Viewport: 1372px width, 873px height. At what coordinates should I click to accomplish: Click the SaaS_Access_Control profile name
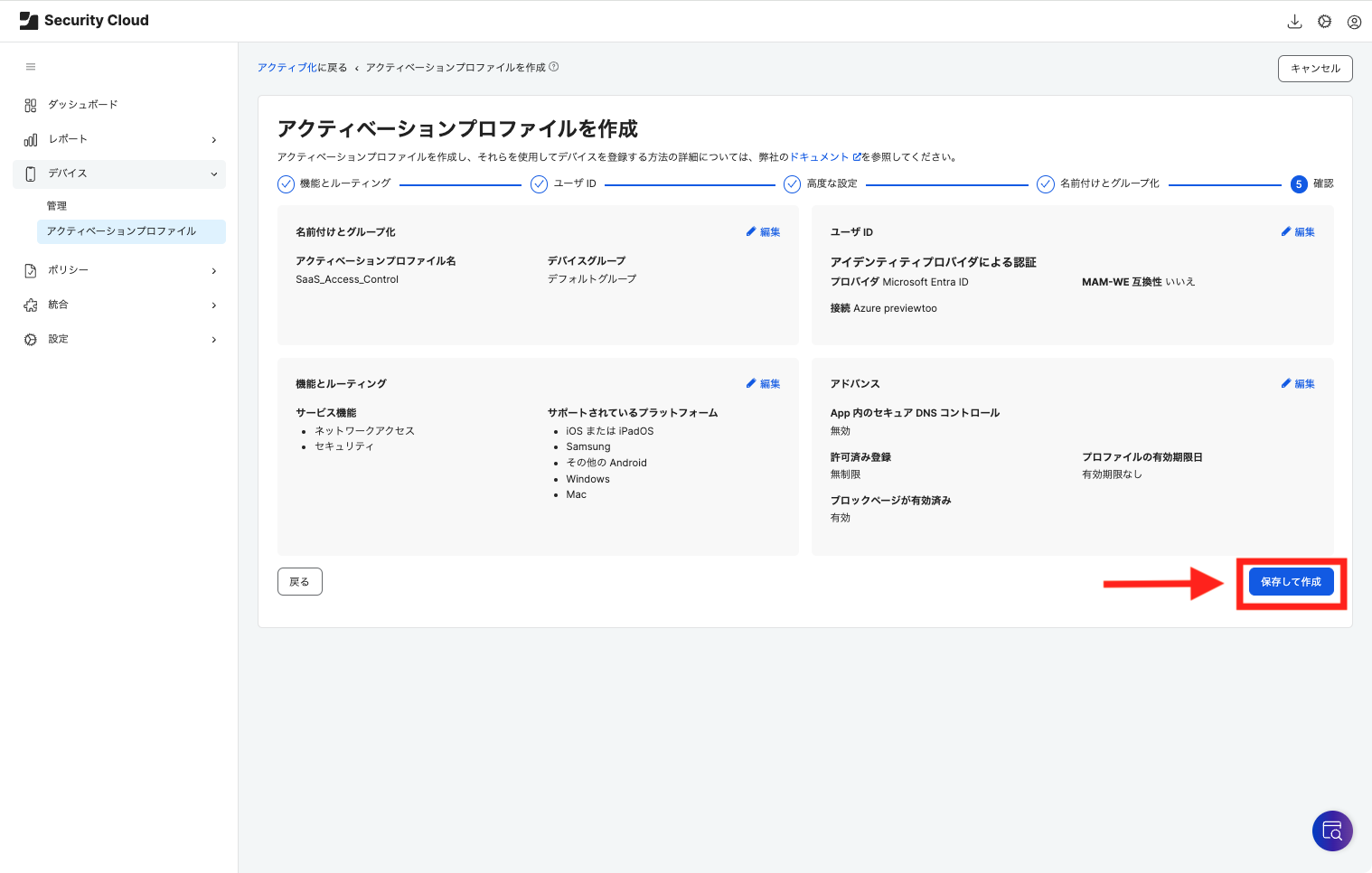(x=347, y=279)
